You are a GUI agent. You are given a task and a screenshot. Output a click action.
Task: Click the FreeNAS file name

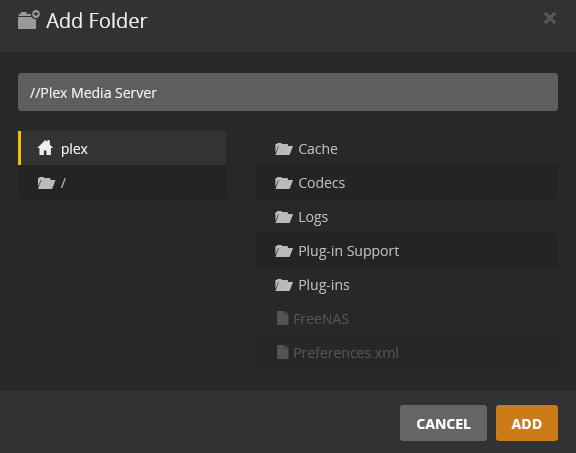[321, 319]
